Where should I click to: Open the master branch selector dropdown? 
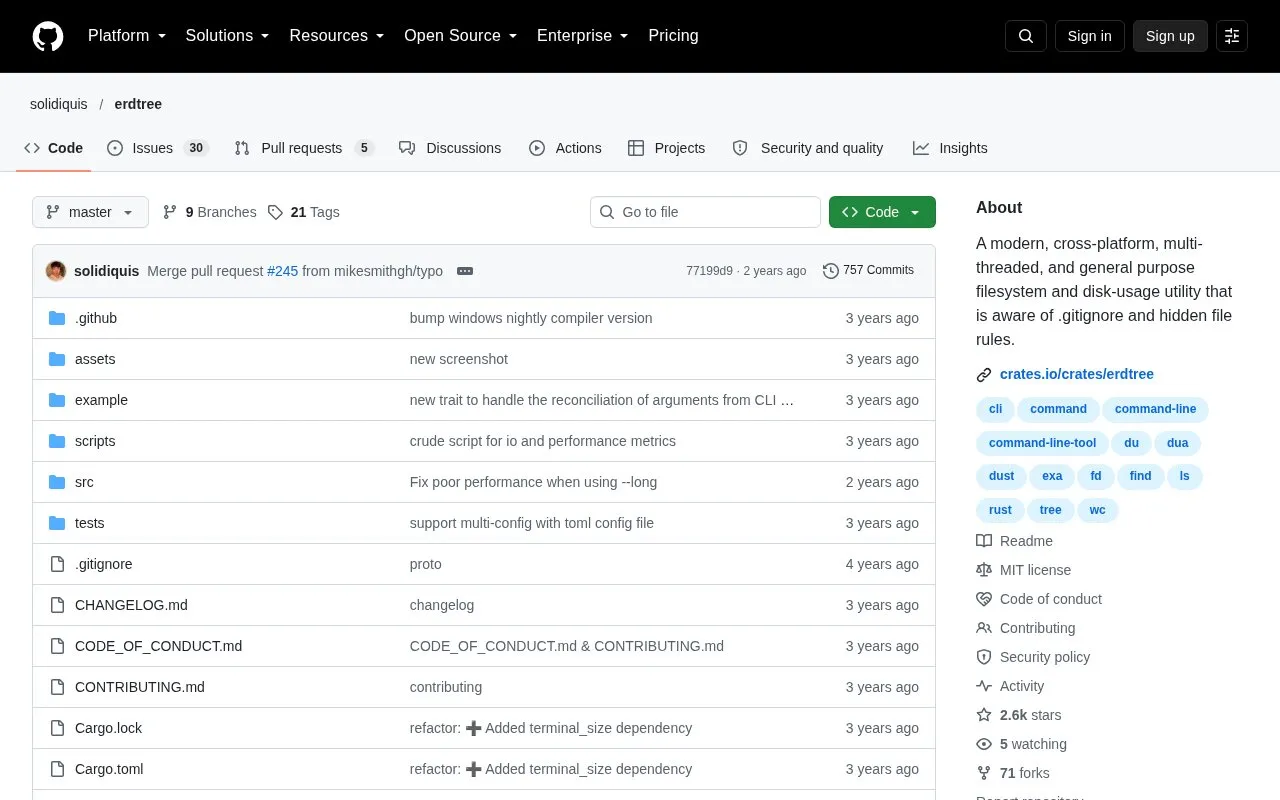pos(90,212)
